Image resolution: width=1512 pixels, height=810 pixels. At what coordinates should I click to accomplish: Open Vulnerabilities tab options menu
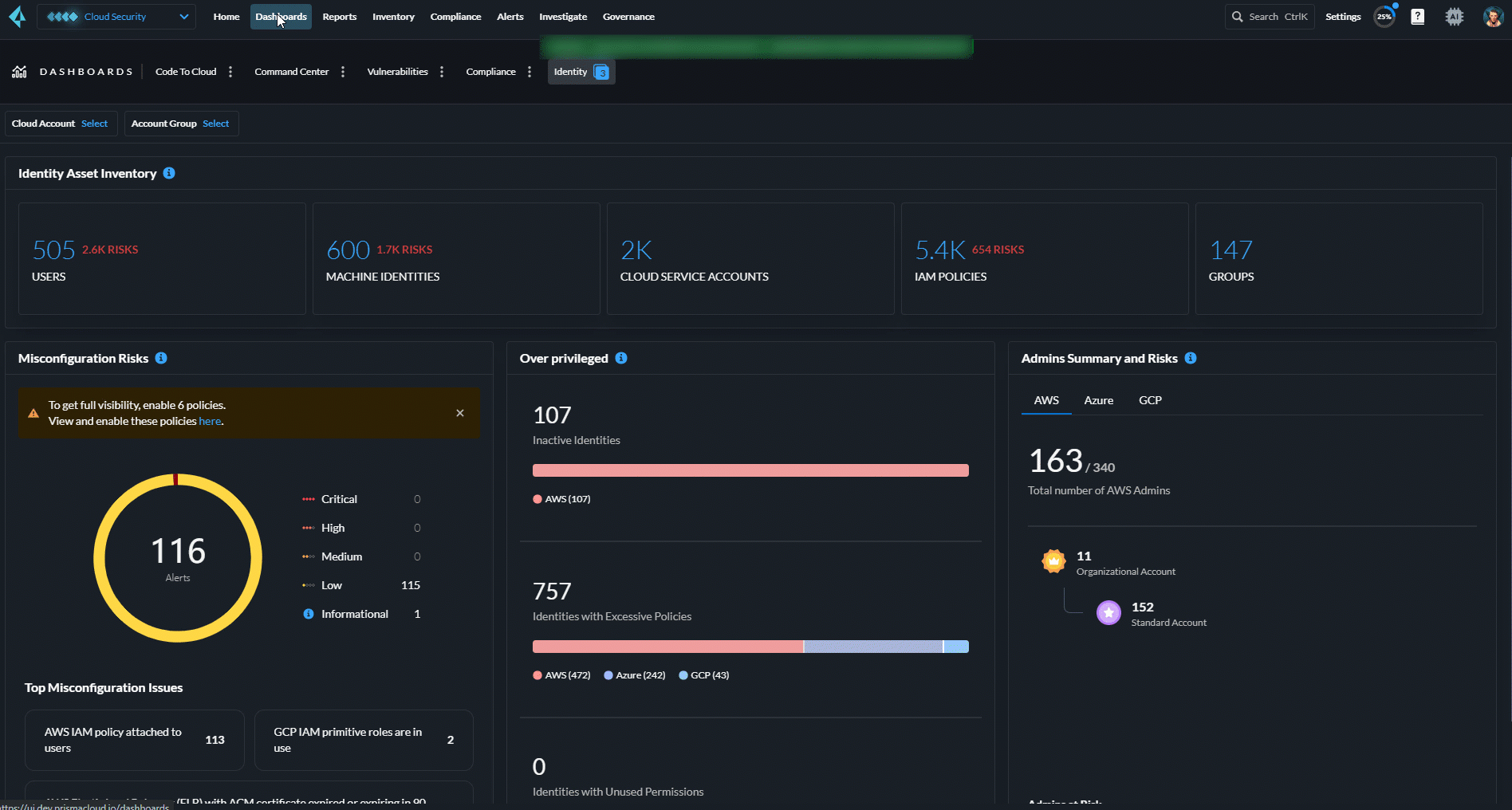[442, 72]
